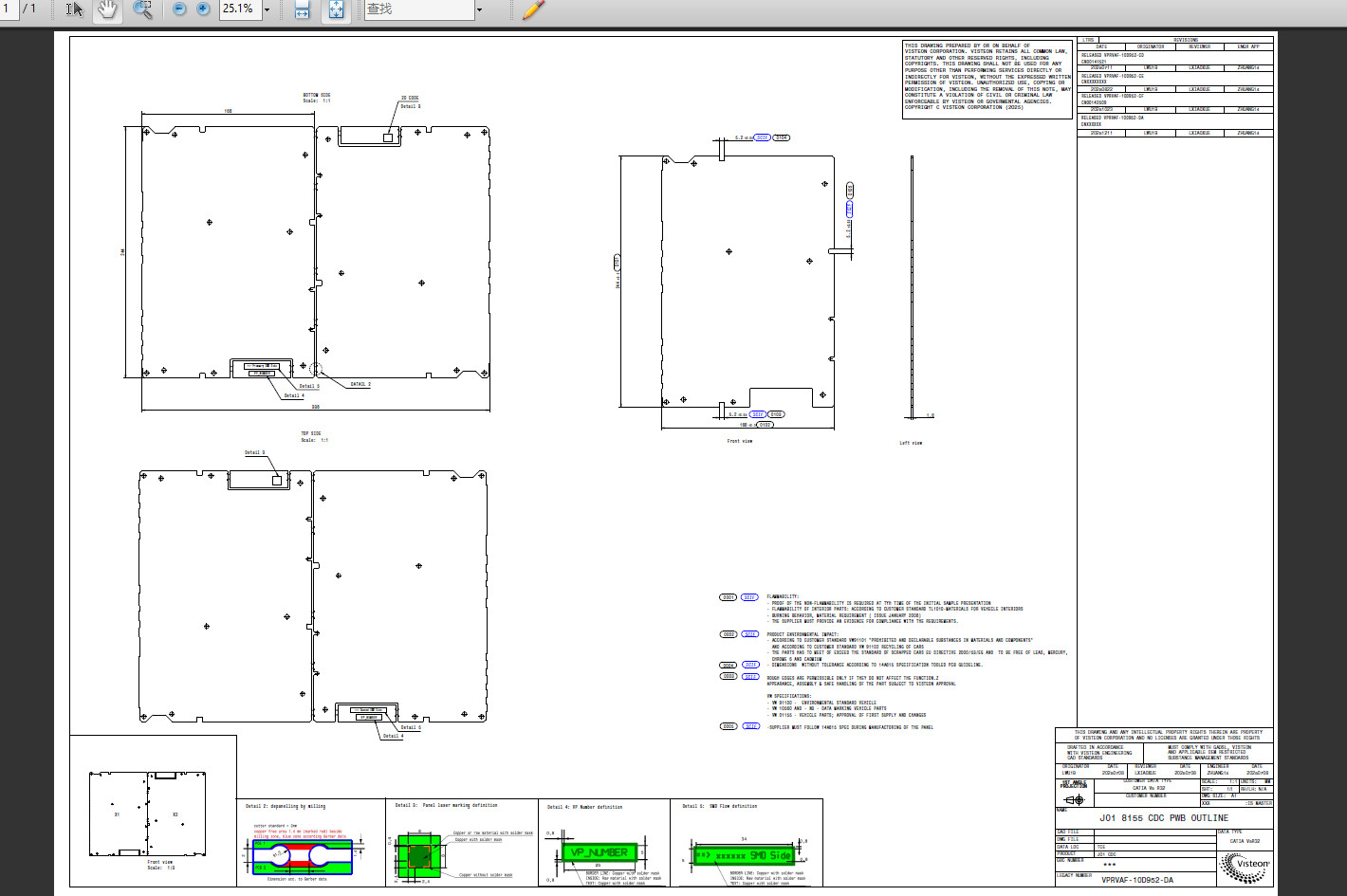Click the Fit Width scrolling icon
The width and height of the screenshot is (1347, 896).
[303, 9]
